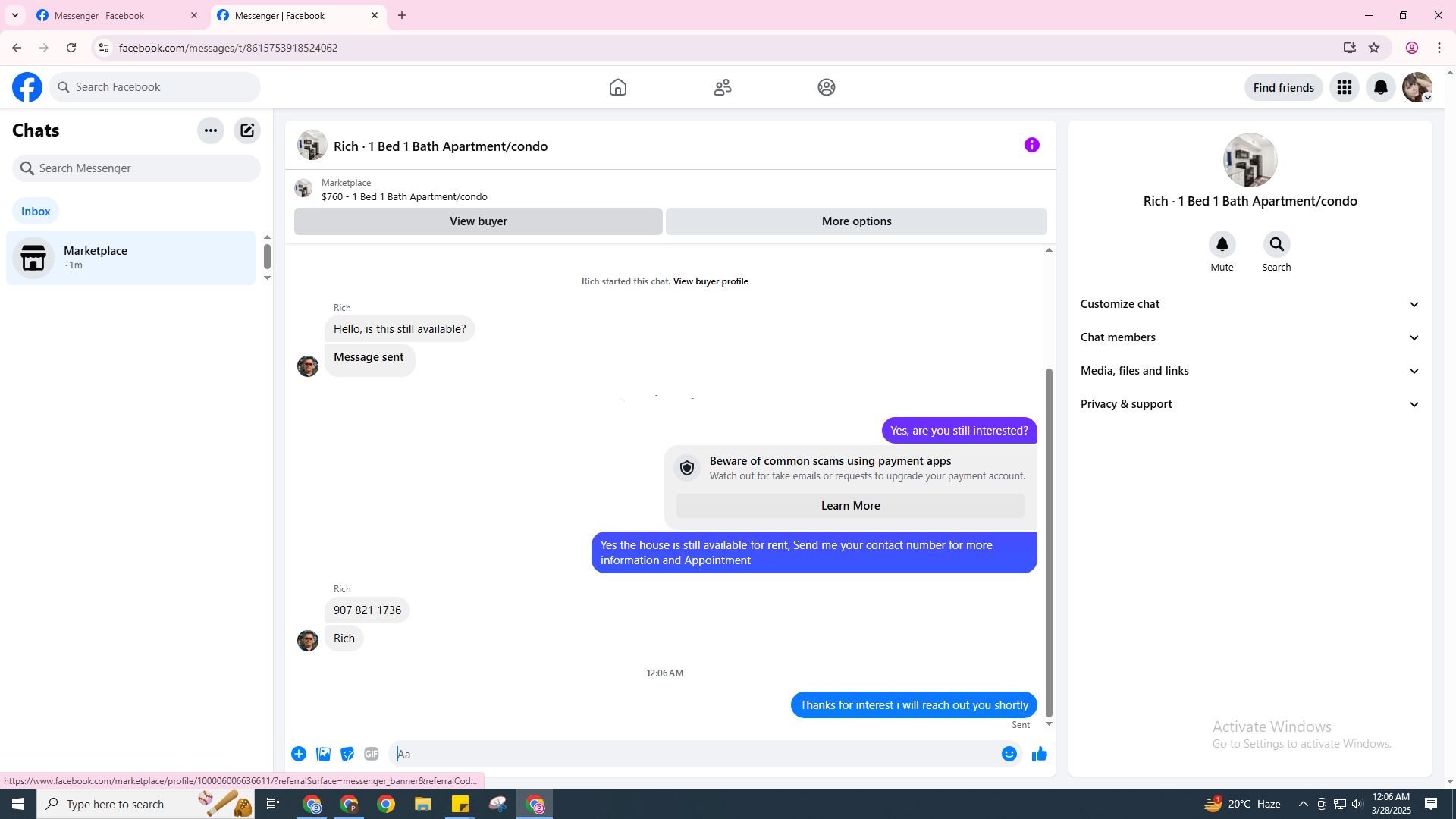Go to Facebook Home feed icon
Viewport: 1456px width, 819px height.
[x=618, y=87]
